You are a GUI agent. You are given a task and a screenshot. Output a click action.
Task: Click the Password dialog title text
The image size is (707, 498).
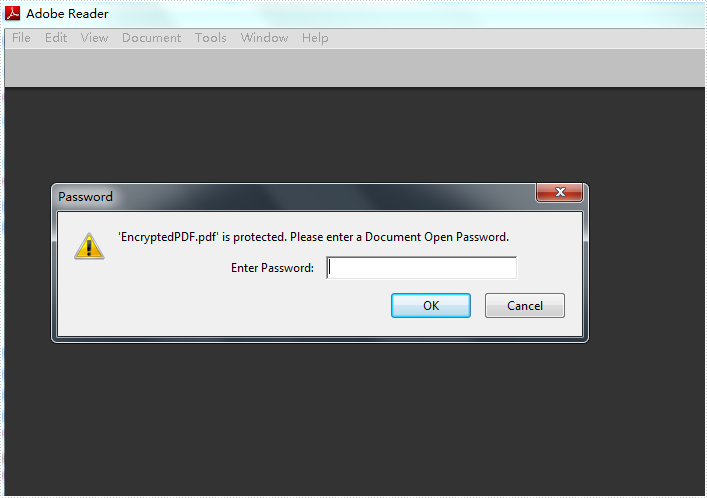pyautogui.click(x=85, y=197)
